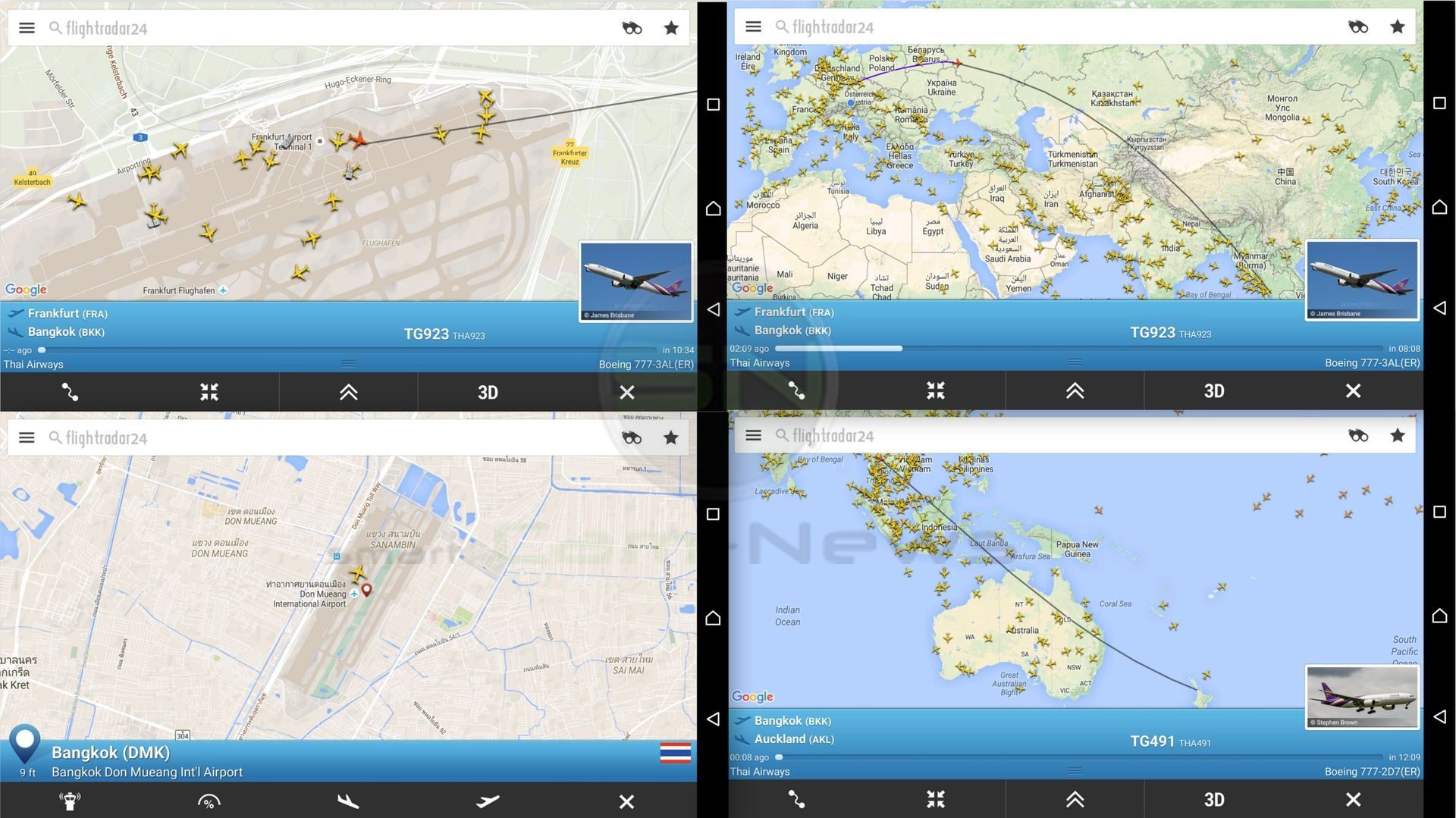Image resolution: width=1456 pixels, height=818 pixels.
Task: Show flight route for TG491 panel
Action: [796, 799]
